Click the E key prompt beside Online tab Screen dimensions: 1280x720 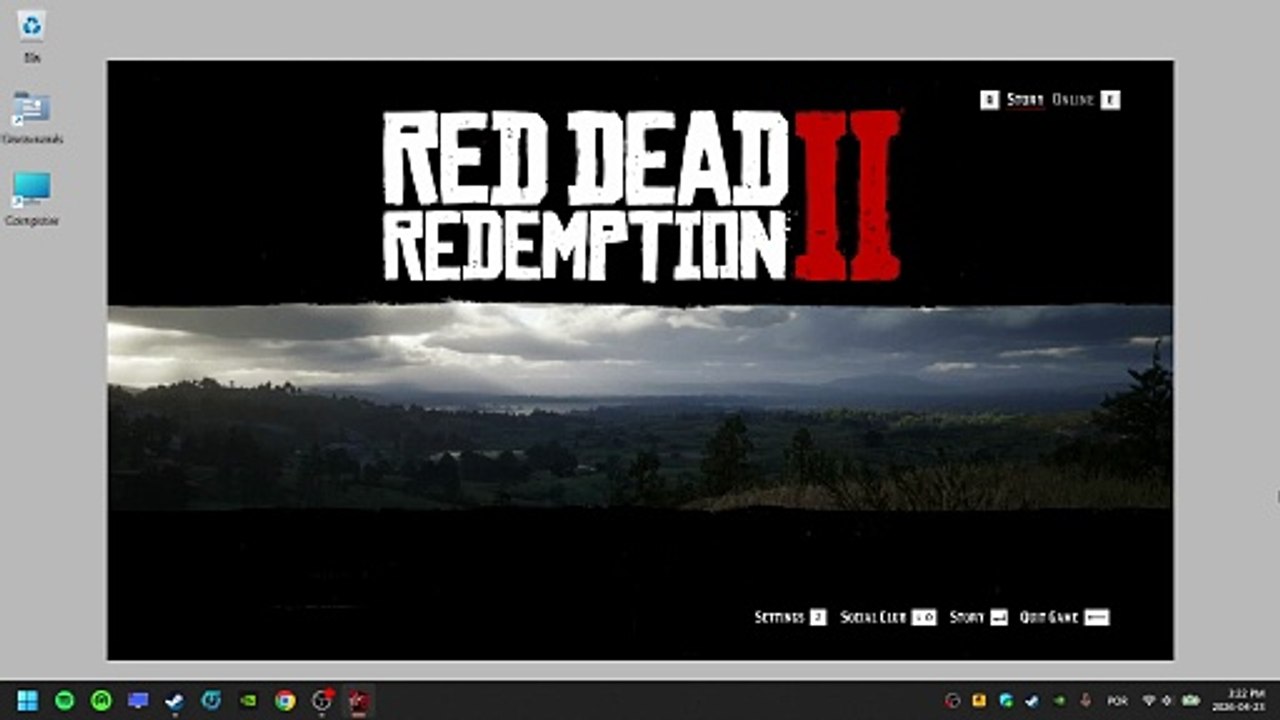(1110, 100)
